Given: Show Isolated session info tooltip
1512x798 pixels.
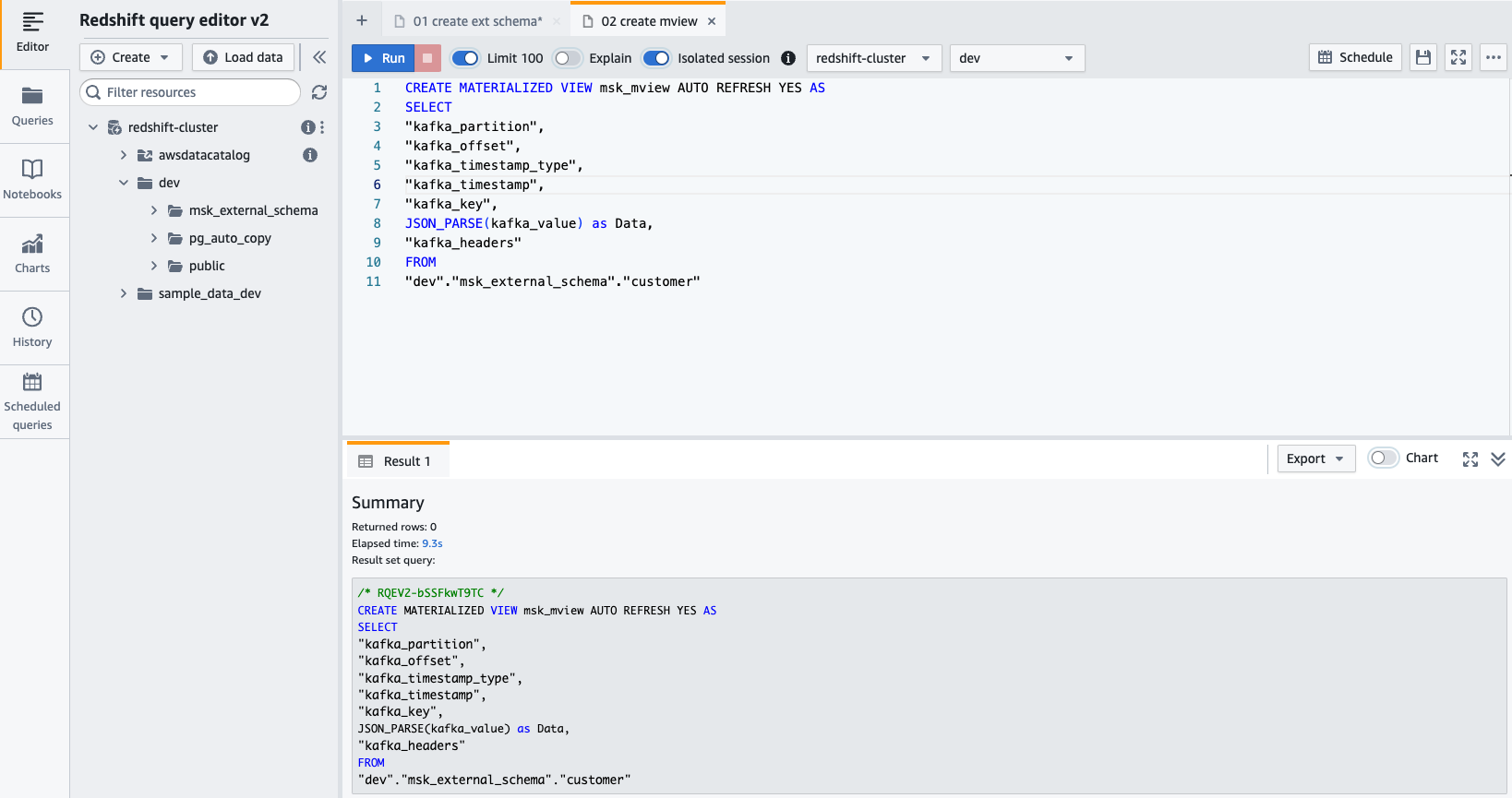Looking at the screenshot, I should click(788, 58).
